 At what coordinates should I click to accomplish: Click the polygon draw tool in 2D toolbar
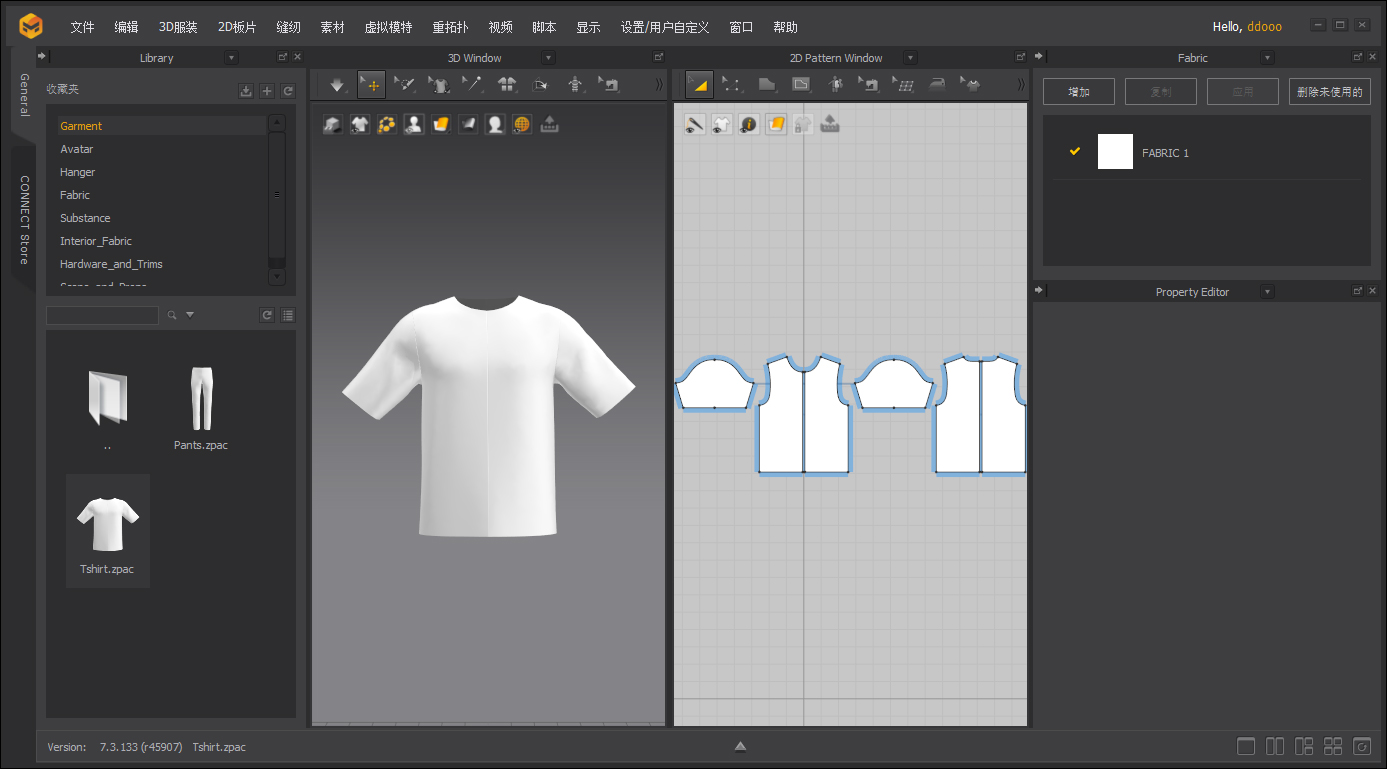coord(767,85)
